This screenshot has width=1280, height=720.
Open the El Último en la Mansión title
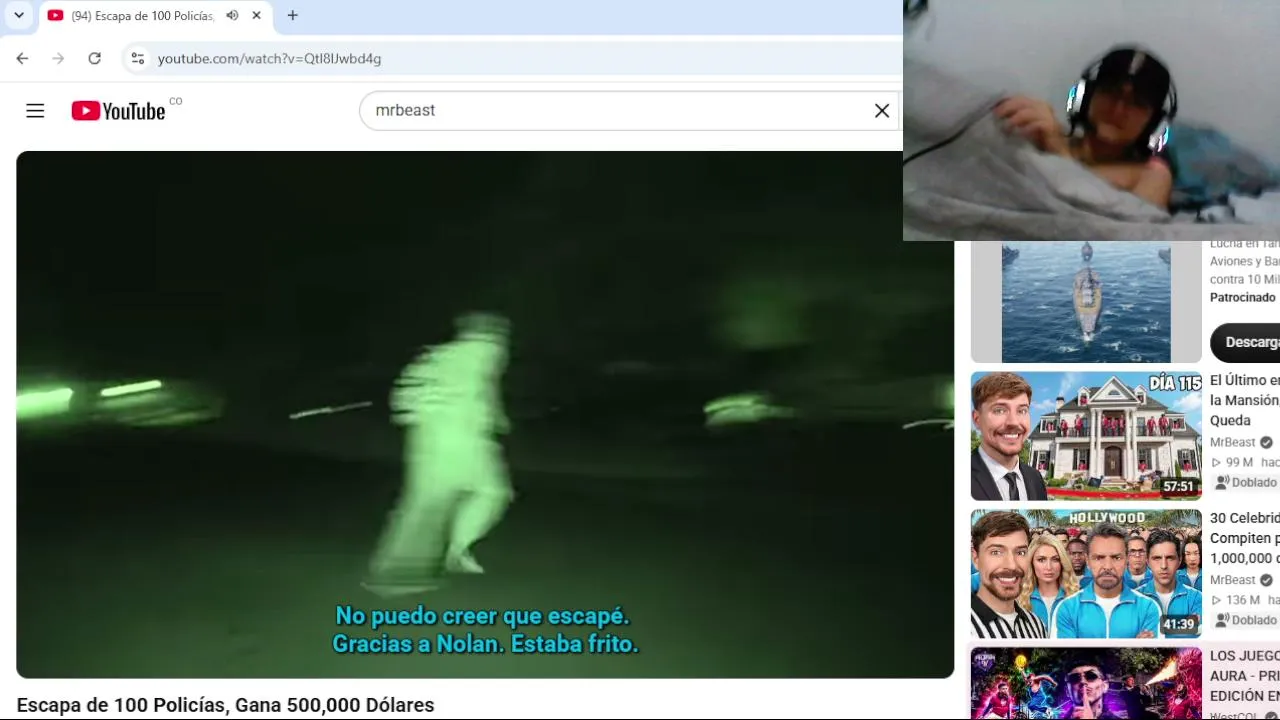pos(1245,400)
